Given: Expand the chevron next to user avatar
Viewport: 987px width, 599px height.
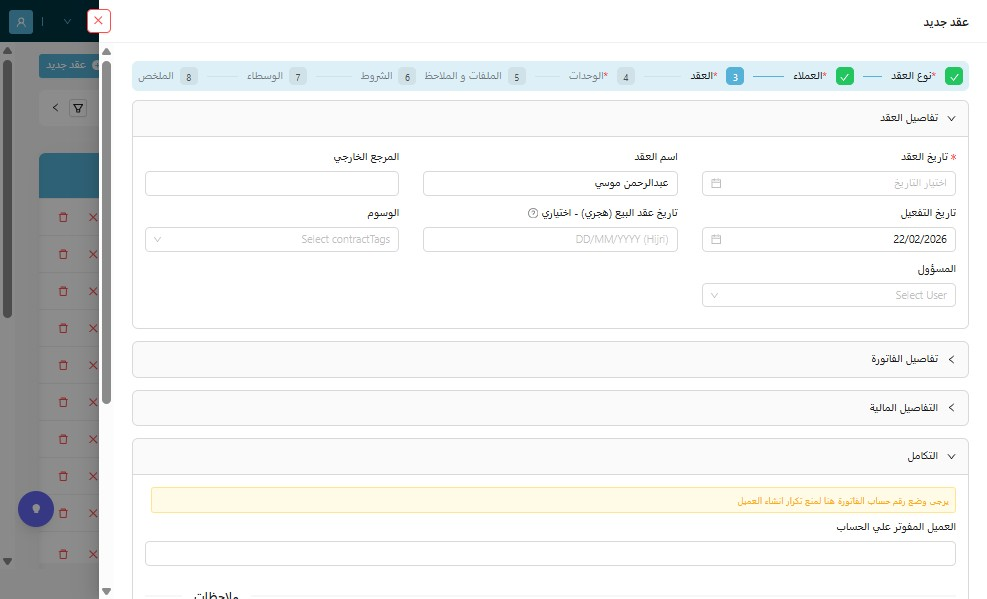Looking at the screenshot, I should click(x=67, y=21).
